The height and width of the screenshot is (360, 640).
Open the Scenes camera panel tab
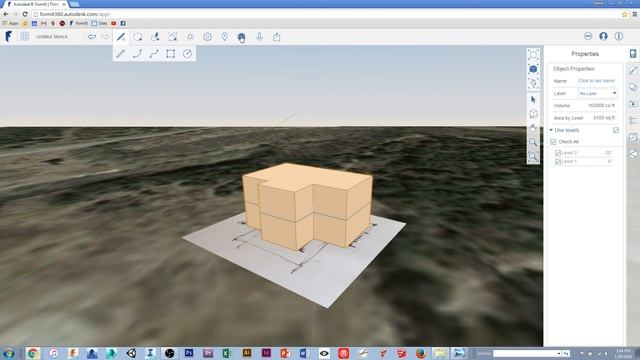click(633, 104)
